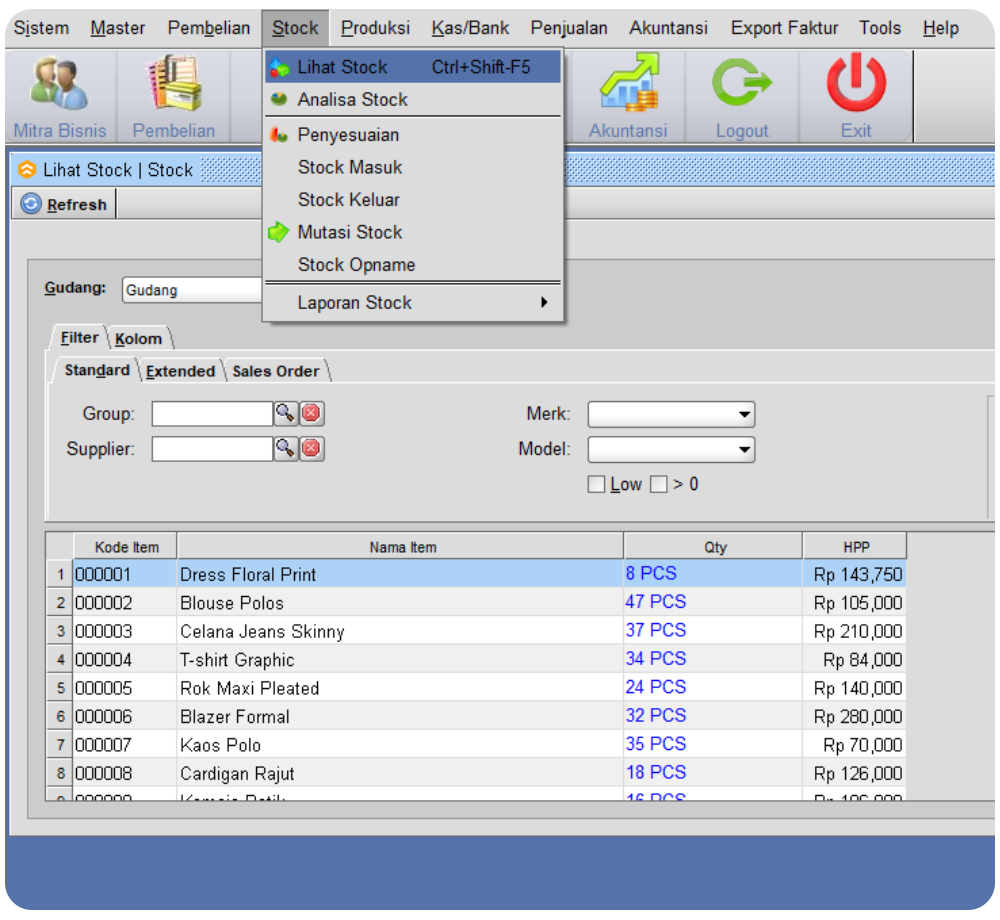
Task: Search Supplier with magnifier icon
Action: (286, 449)
